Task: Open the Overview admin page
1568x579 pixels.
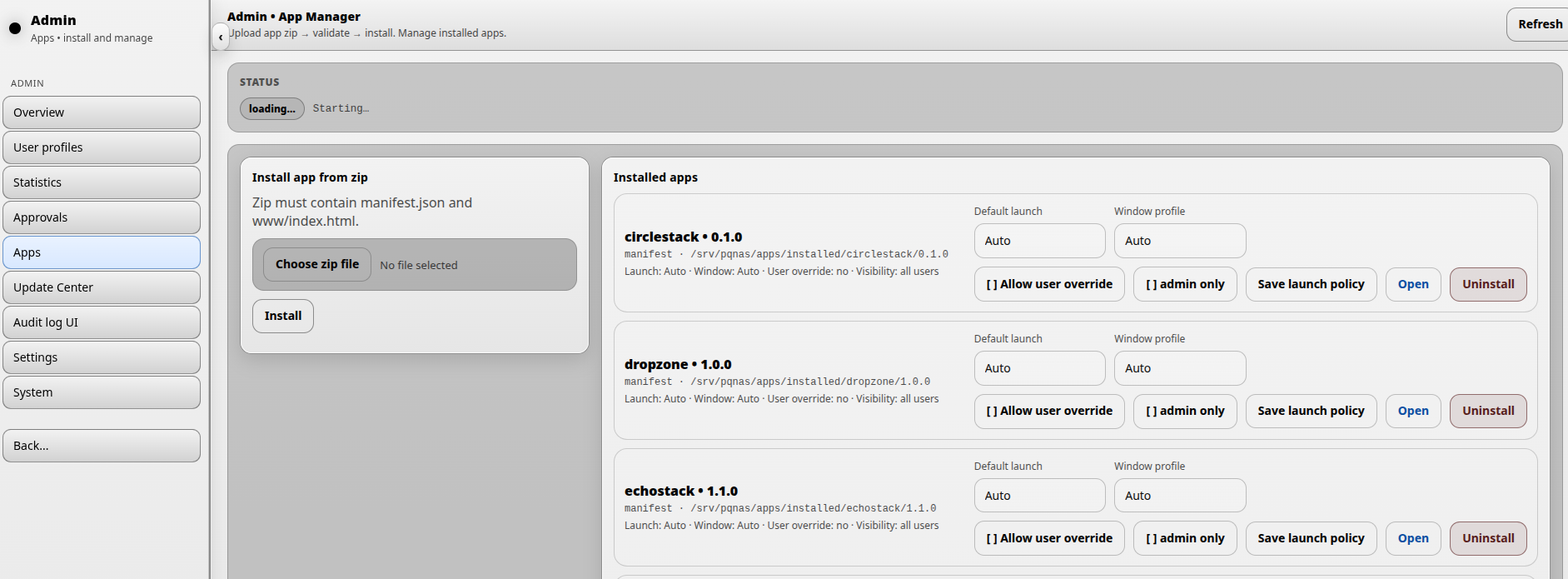Action: [x=102, y=112]
